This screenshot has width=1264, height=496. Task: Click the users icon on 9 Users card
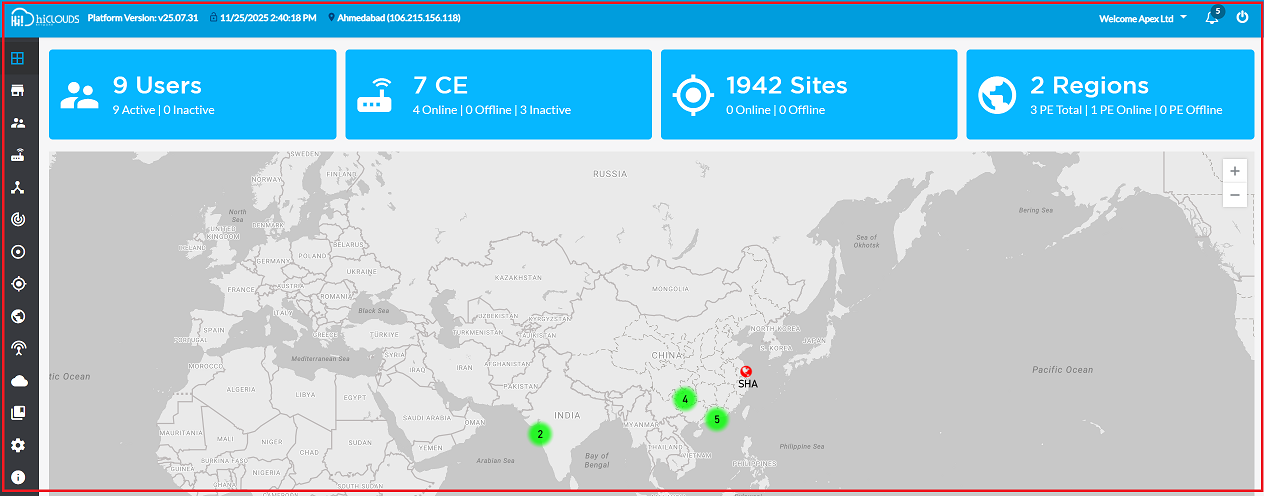pyautogui.click(x=80, y=95)
